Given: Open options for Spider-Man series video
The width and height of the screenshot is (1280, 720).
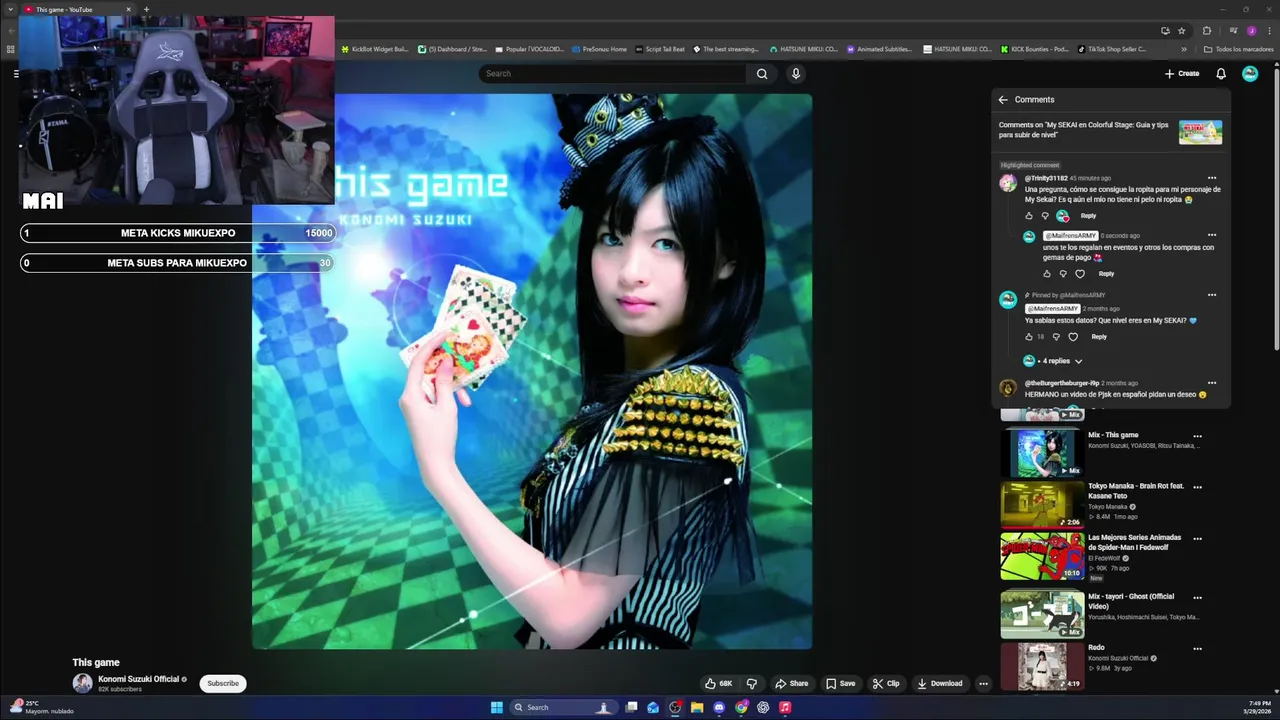Looking at the screenshot, I should tap(1197, 539).
